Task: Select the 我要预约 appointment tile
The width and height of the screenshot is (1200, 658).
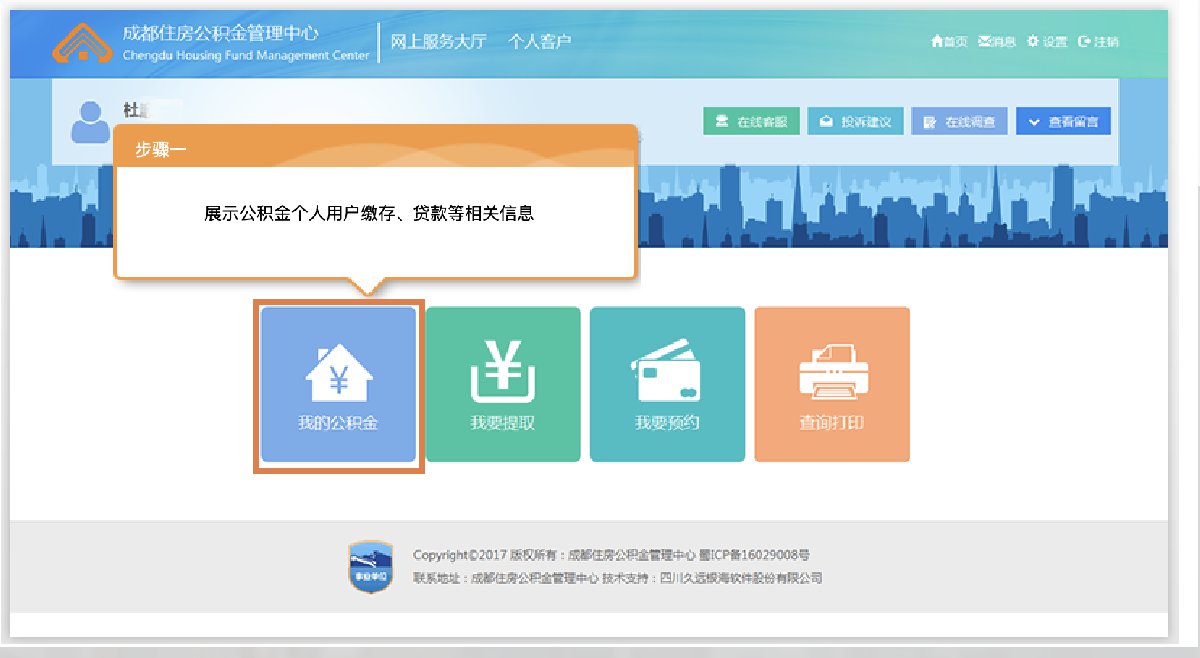Action: click(x=667, y=384)
